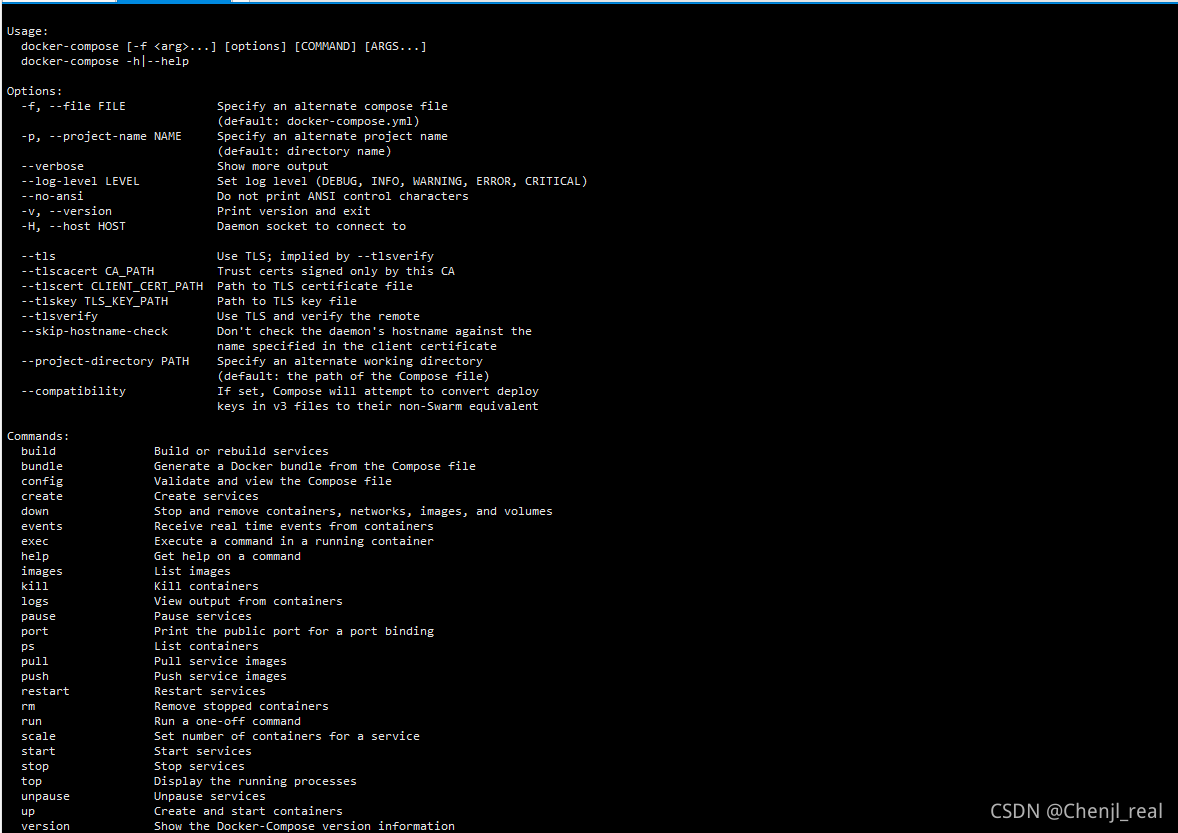The width and height of the screenshot is (1178, 833).
Task: Select the '--tlscert CLIENT_CERT_PATH' option
Action: 112,287
